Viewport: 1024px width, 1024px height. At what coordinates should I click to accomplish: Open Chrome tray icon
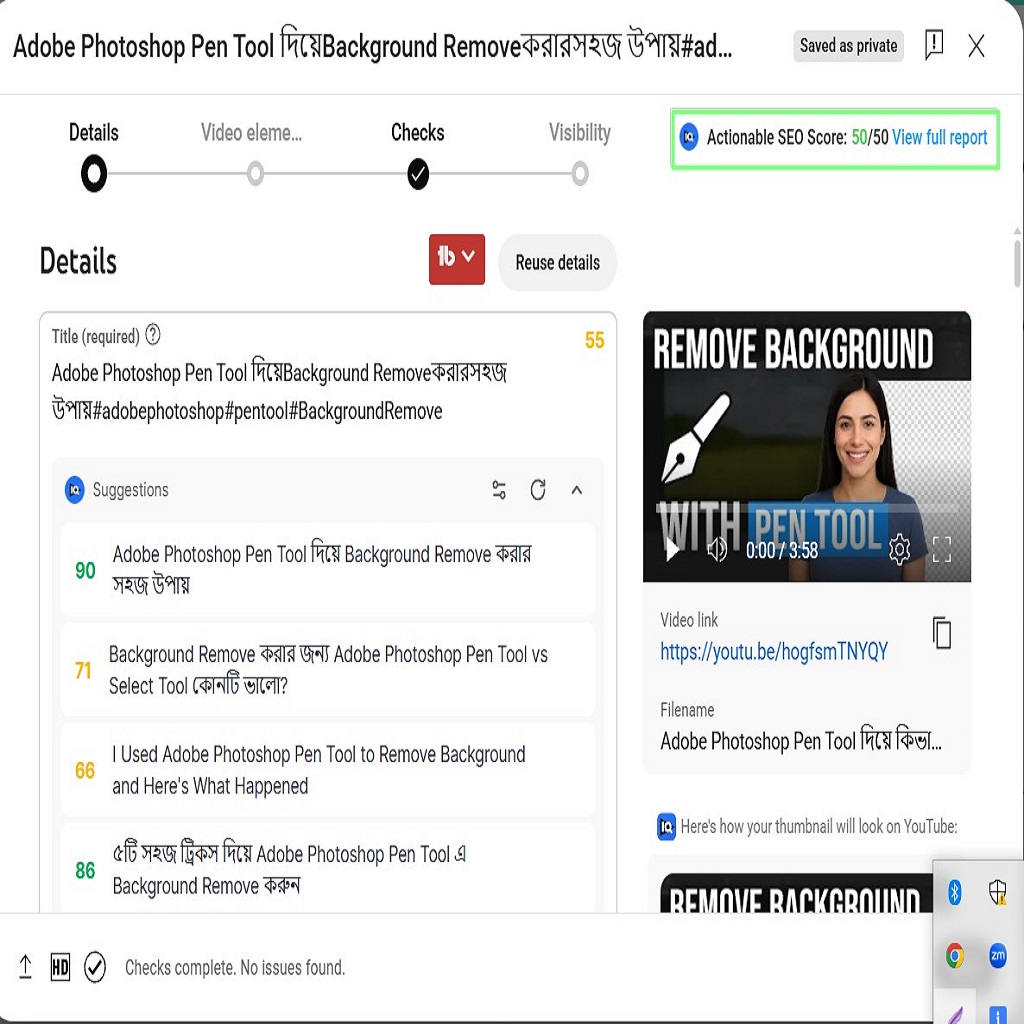pos(954,956)
